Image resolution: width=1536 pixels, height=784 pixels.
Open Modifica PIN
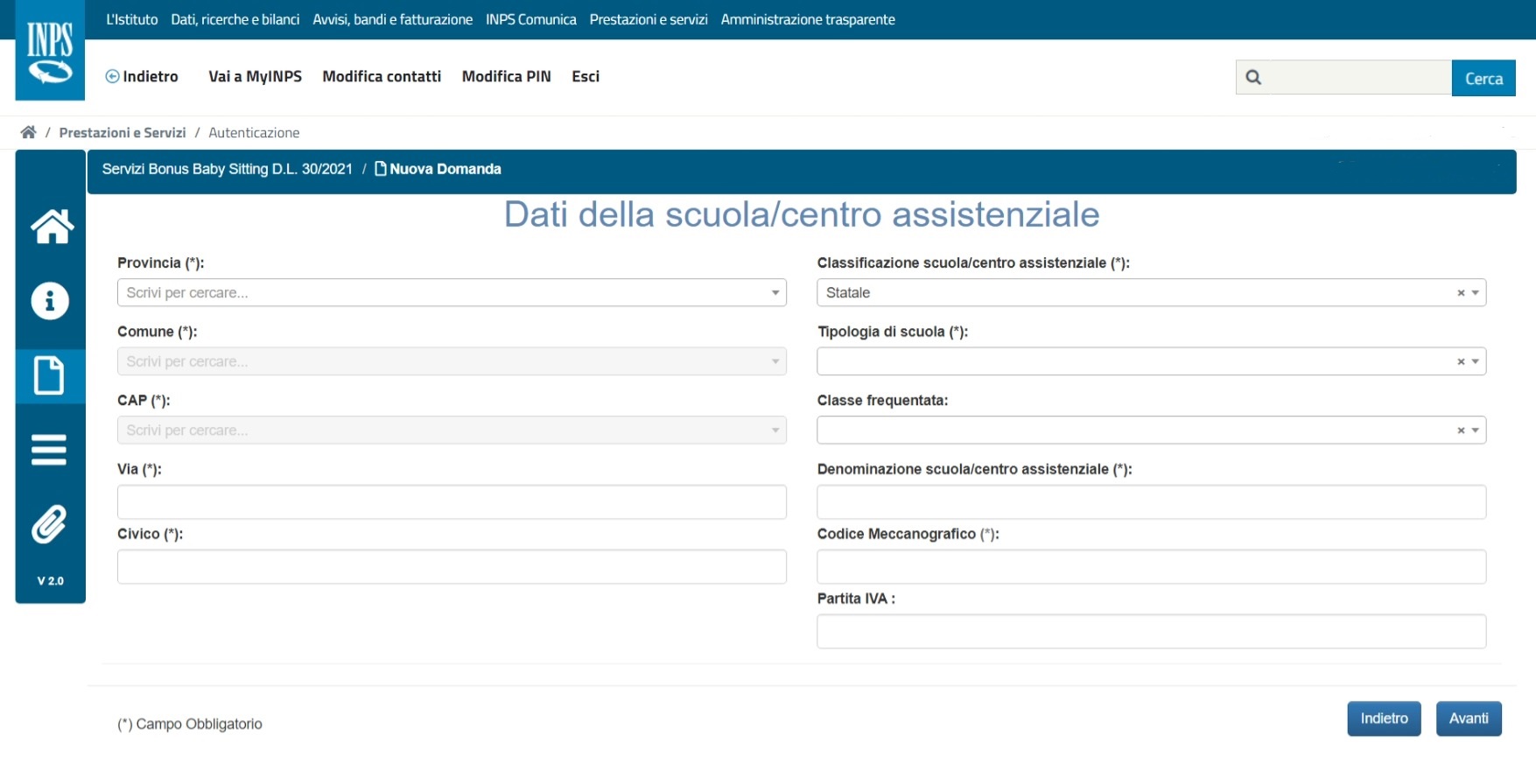(x=507, y=76)
